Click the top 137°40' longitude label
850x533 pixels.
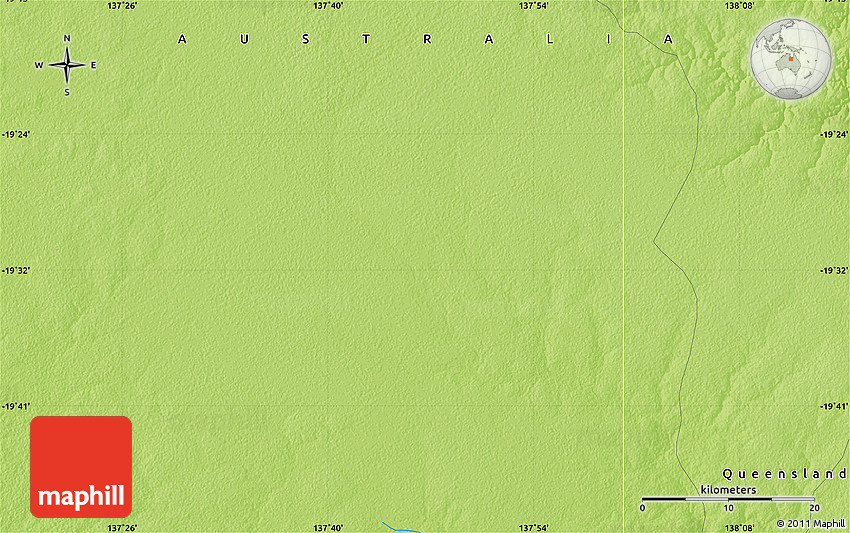pos(328,5)
